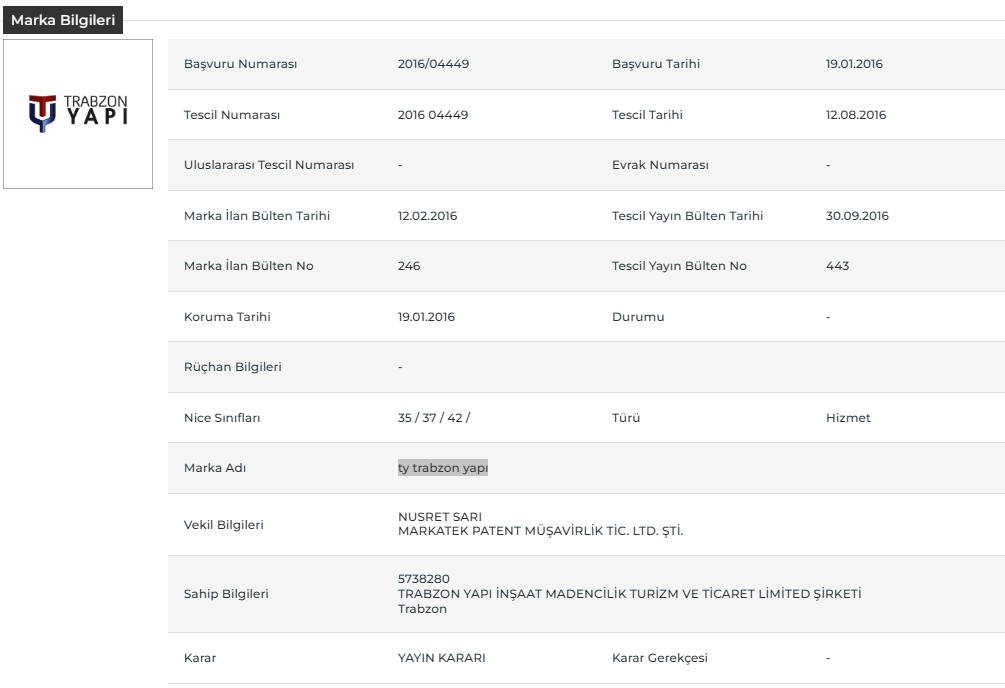1005x688 pixels.
Task: Click attorney name NUSRET SARI
Action: [440, 517]
